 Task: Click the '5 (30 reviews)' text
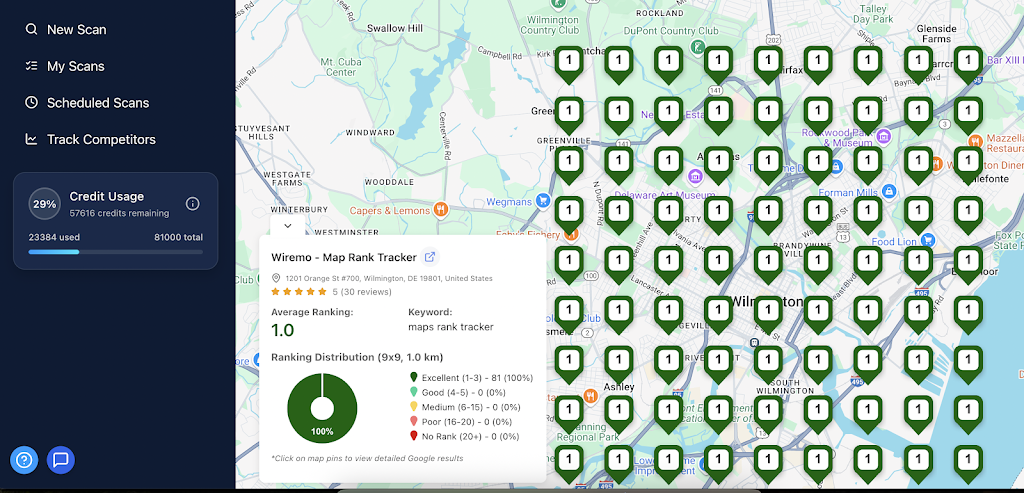pyautogui.click(x=362, y=292)
